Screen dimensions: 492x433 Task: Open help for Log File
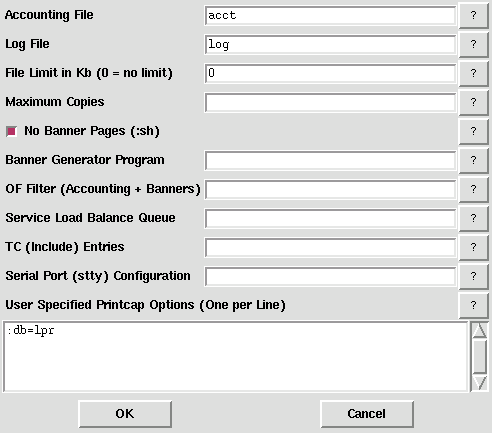click(473, 44)
